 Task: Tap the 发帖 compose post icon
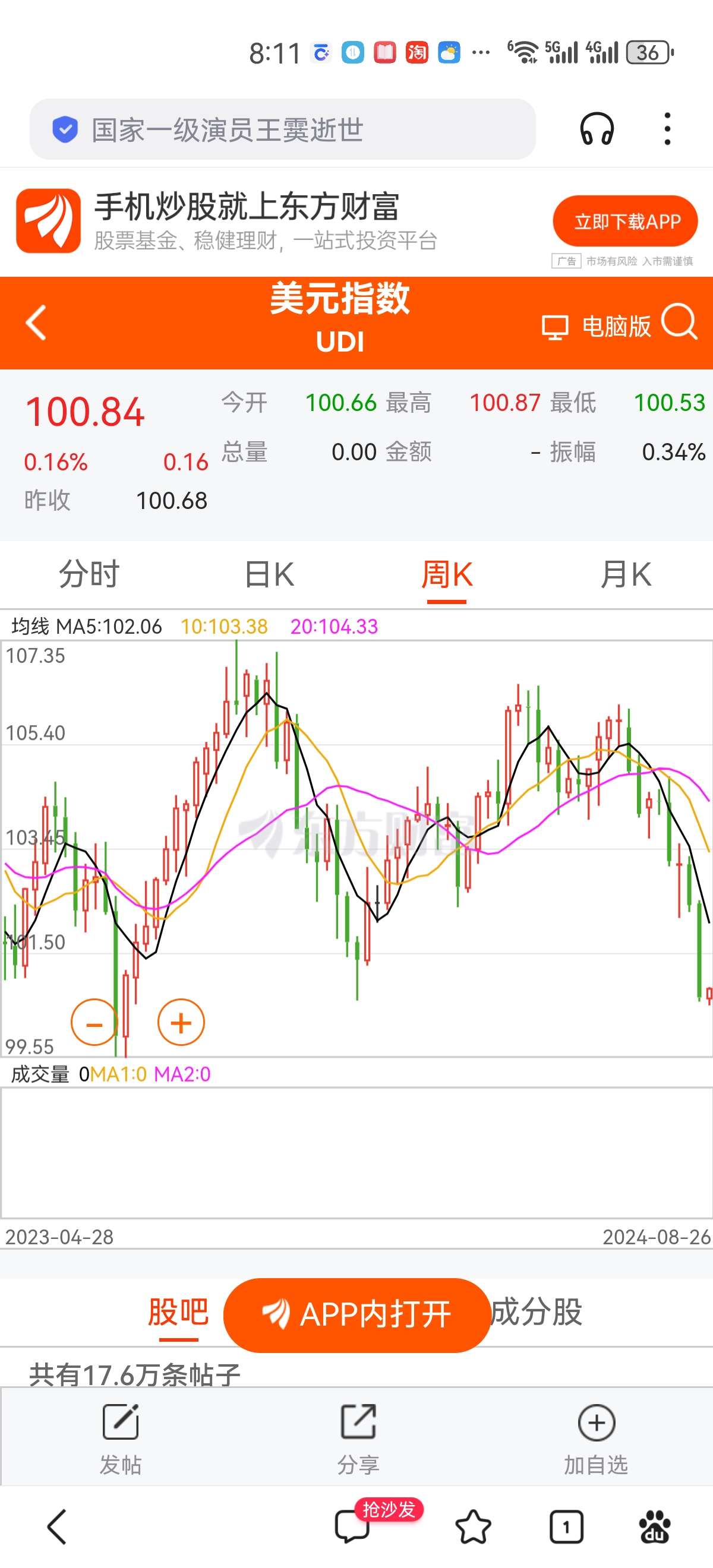pyautogui.click(x=119, y=1423)
